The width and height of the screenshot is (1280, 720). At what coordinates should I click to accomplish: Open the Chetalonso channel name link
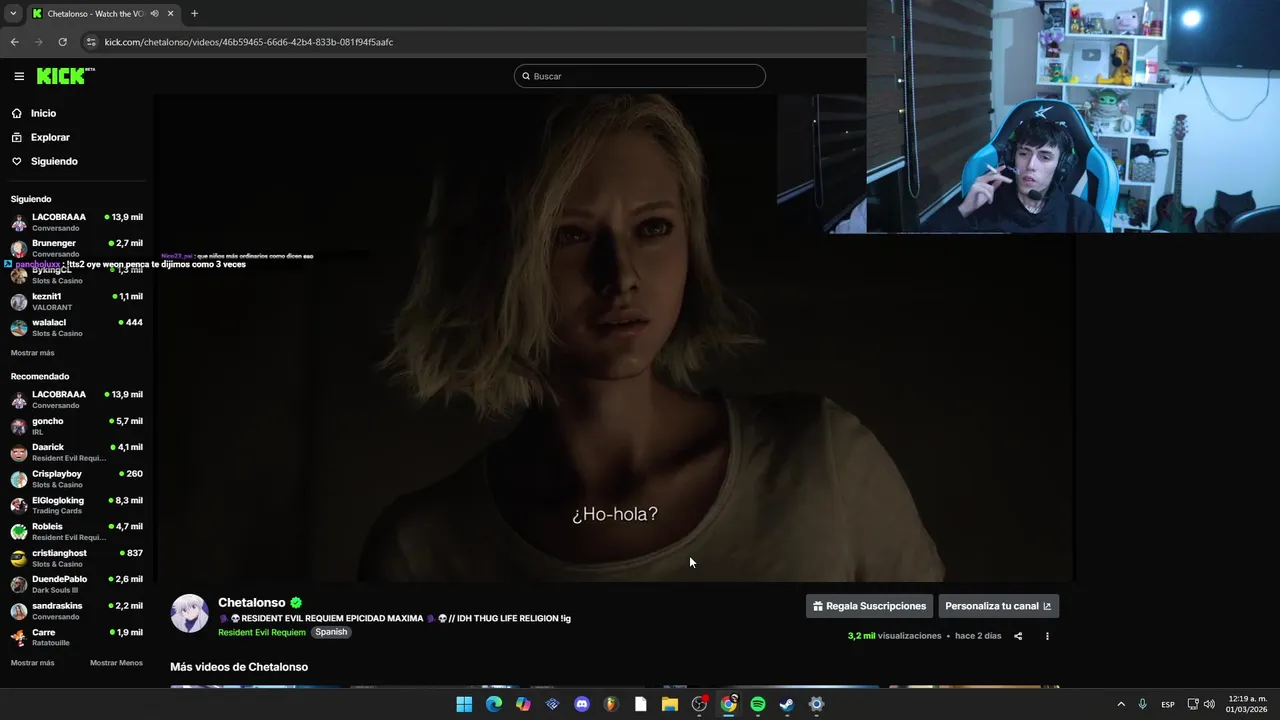pyautogui.click(x=252, y=603)
